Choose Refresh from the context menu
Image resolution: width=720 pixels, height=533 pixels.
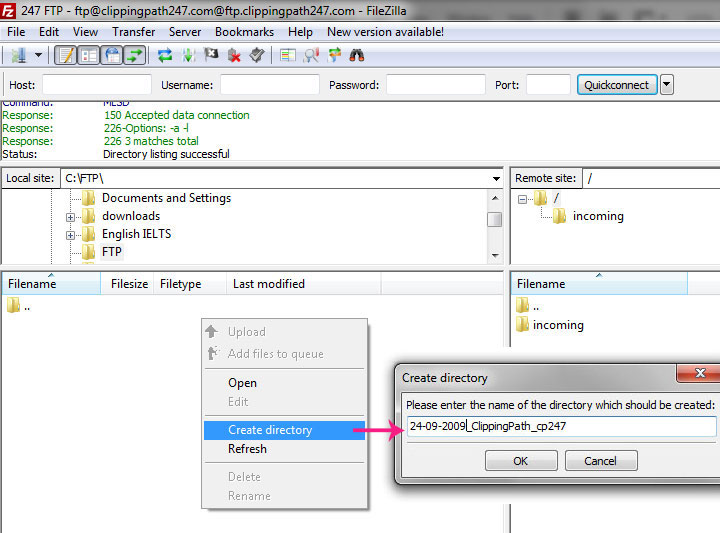pyautogui.click(x=284, y=449)
